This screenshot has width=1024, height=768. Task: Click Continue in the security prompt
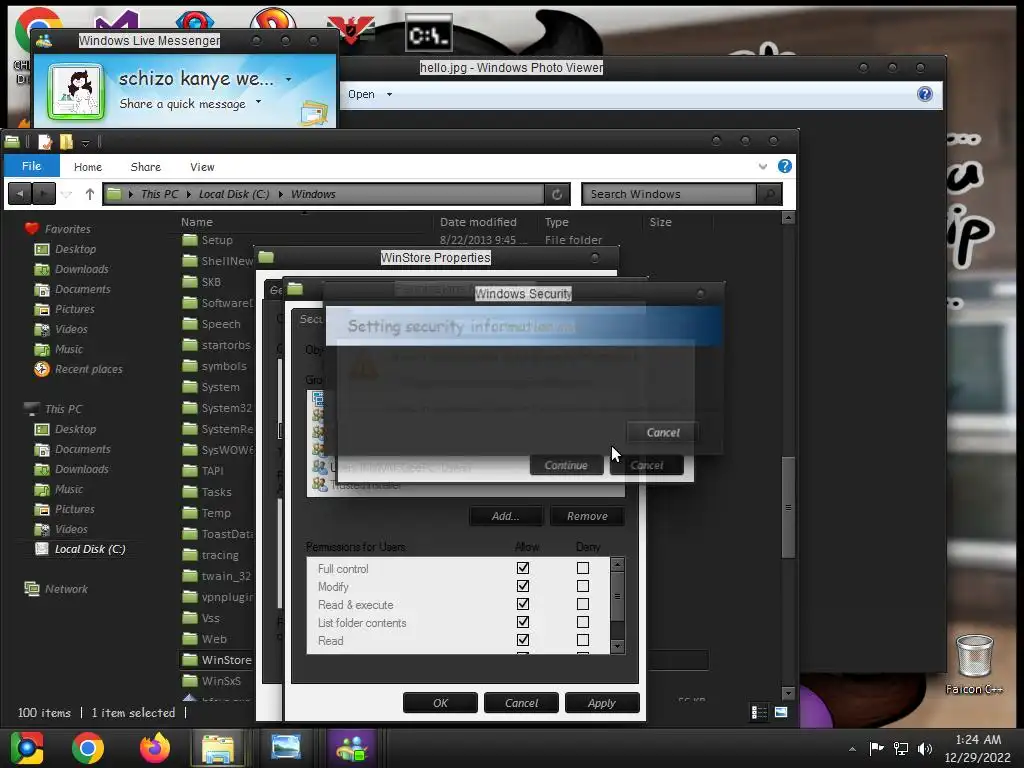566,465
